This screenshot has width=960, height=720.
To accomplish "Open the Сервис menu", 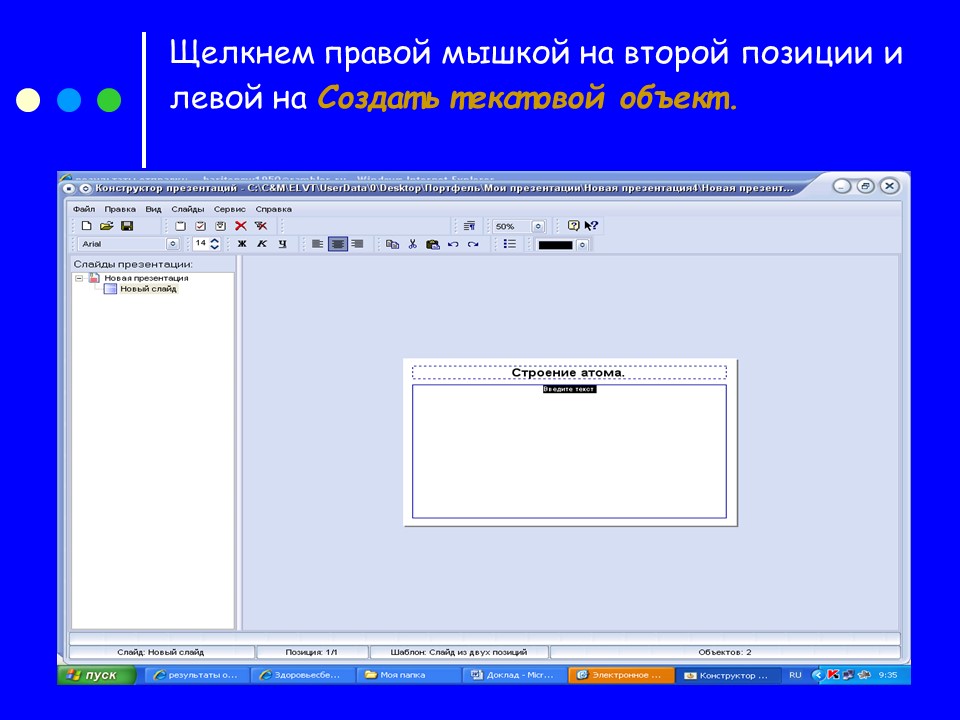I will 229,209.
